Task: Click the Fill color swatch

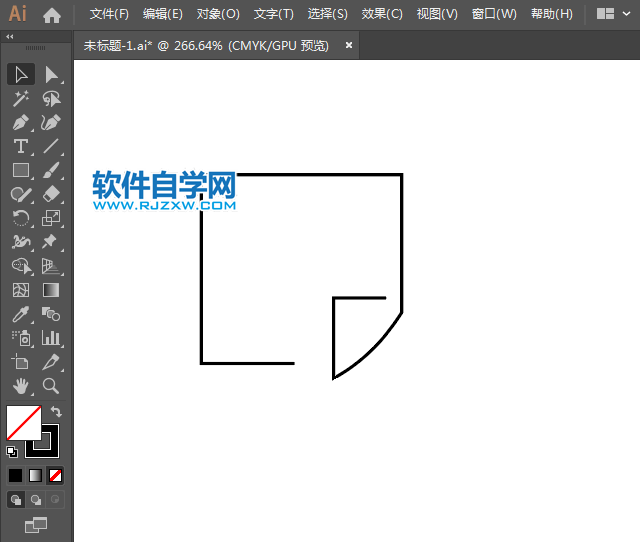Action: point(22,422)
